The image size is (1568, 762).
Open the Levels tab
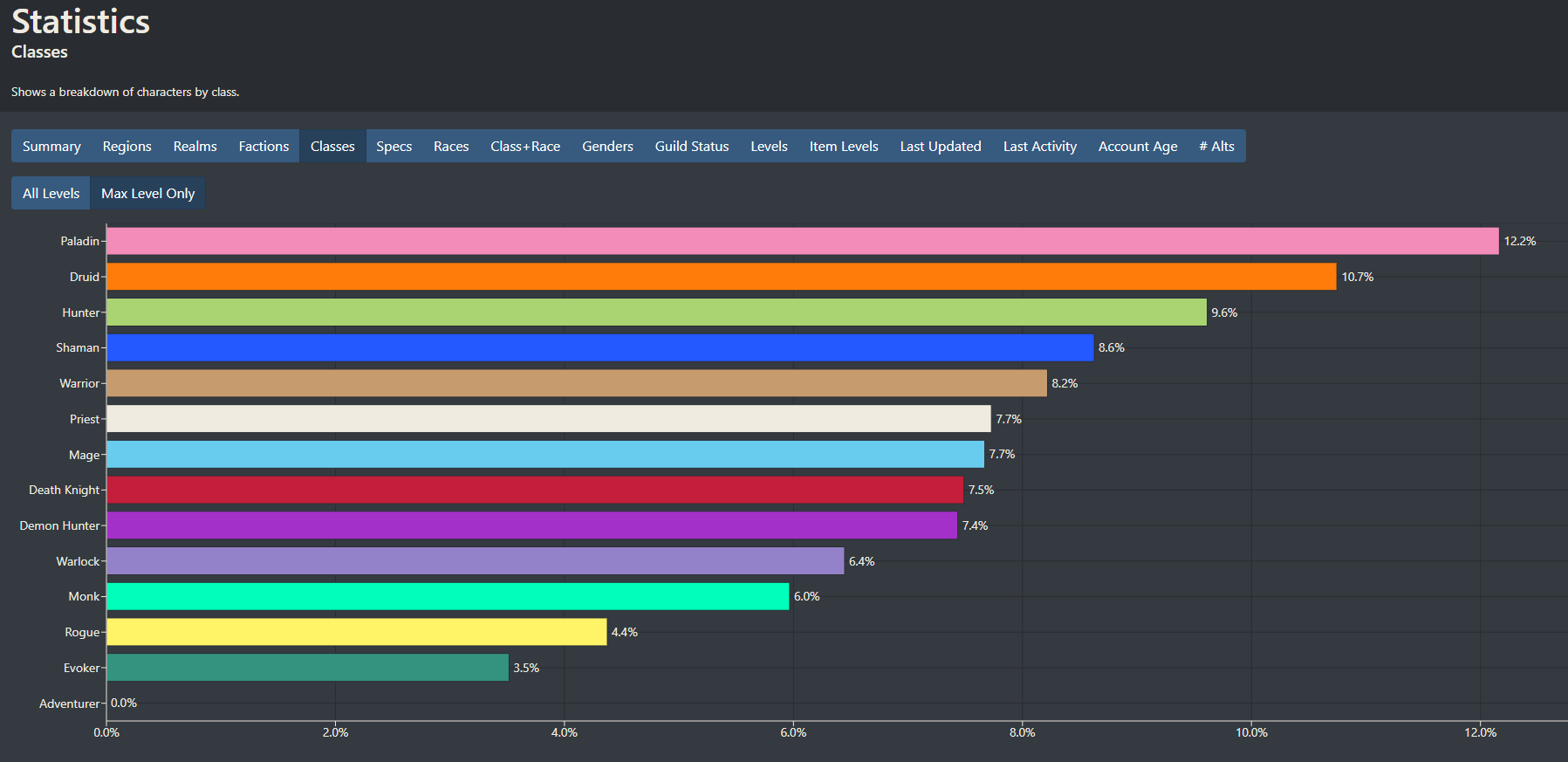(x=769, y=146)
